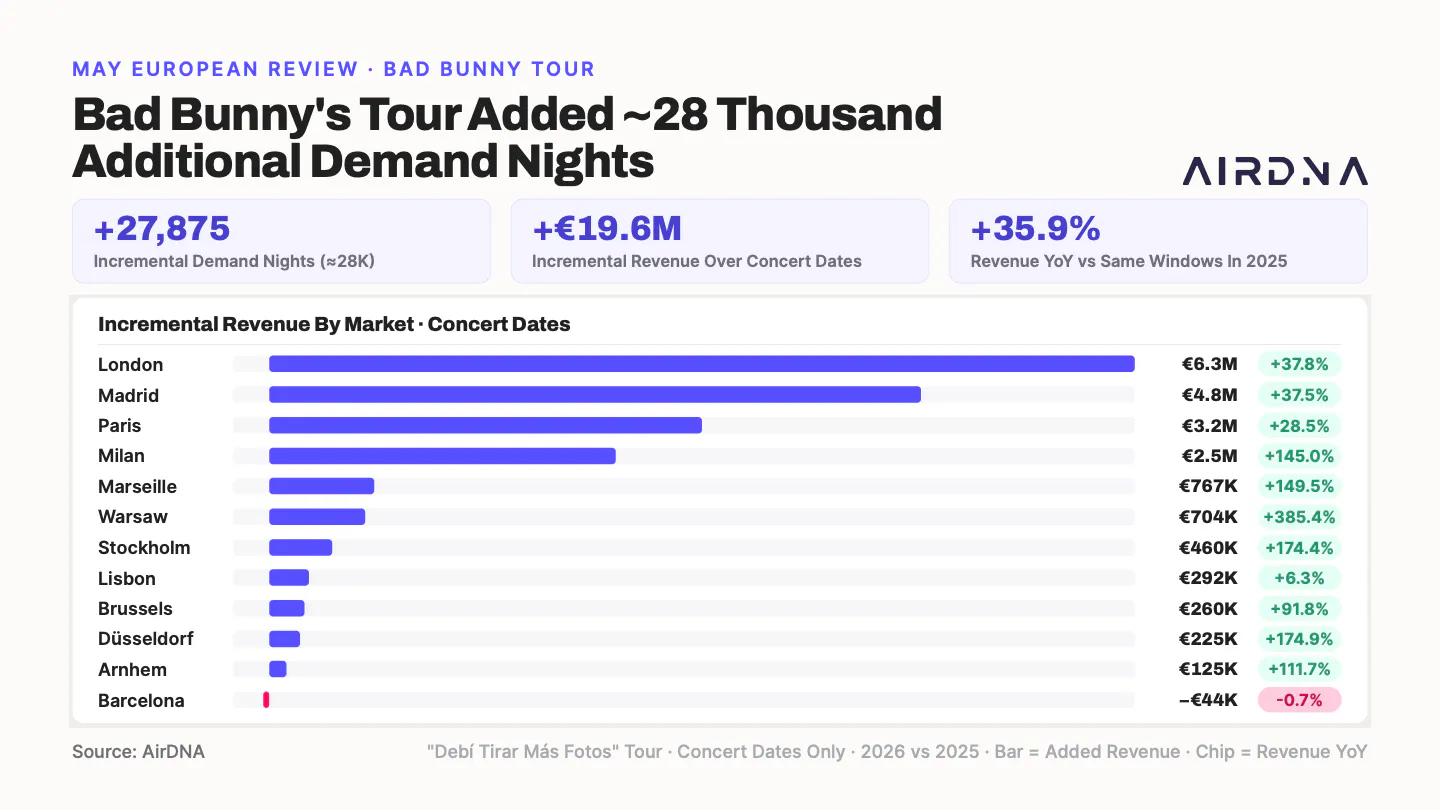Click the €767K Marseille value

tap(1208, 487)
